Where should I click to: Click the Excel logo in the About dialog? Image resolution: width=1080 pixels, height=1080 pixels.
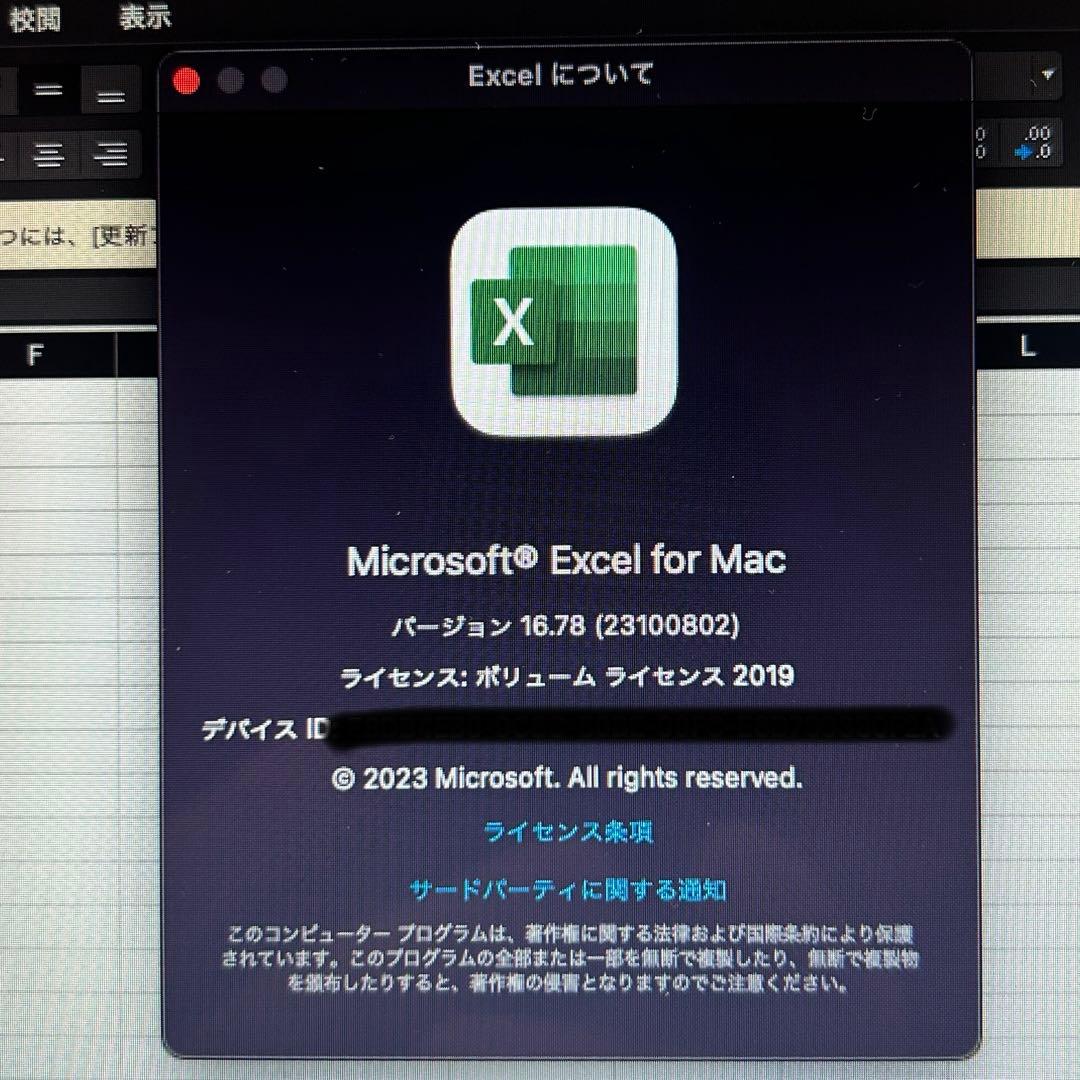563,318
